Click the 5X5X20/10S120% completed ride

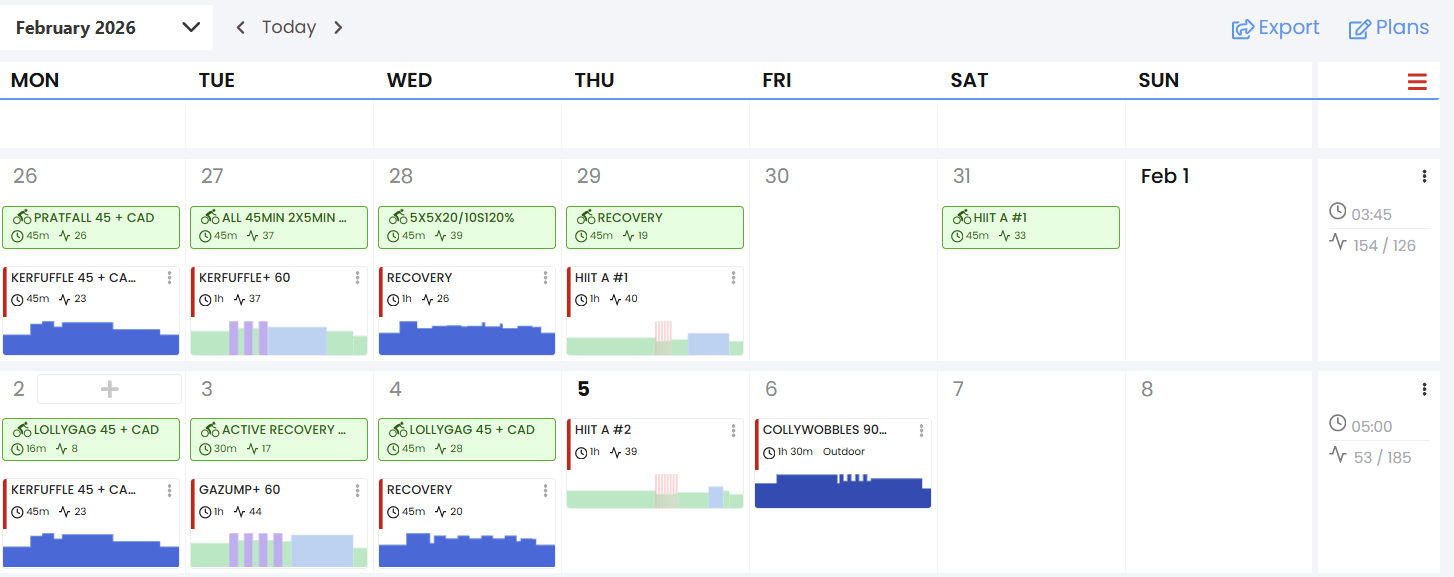click(467, 227)
